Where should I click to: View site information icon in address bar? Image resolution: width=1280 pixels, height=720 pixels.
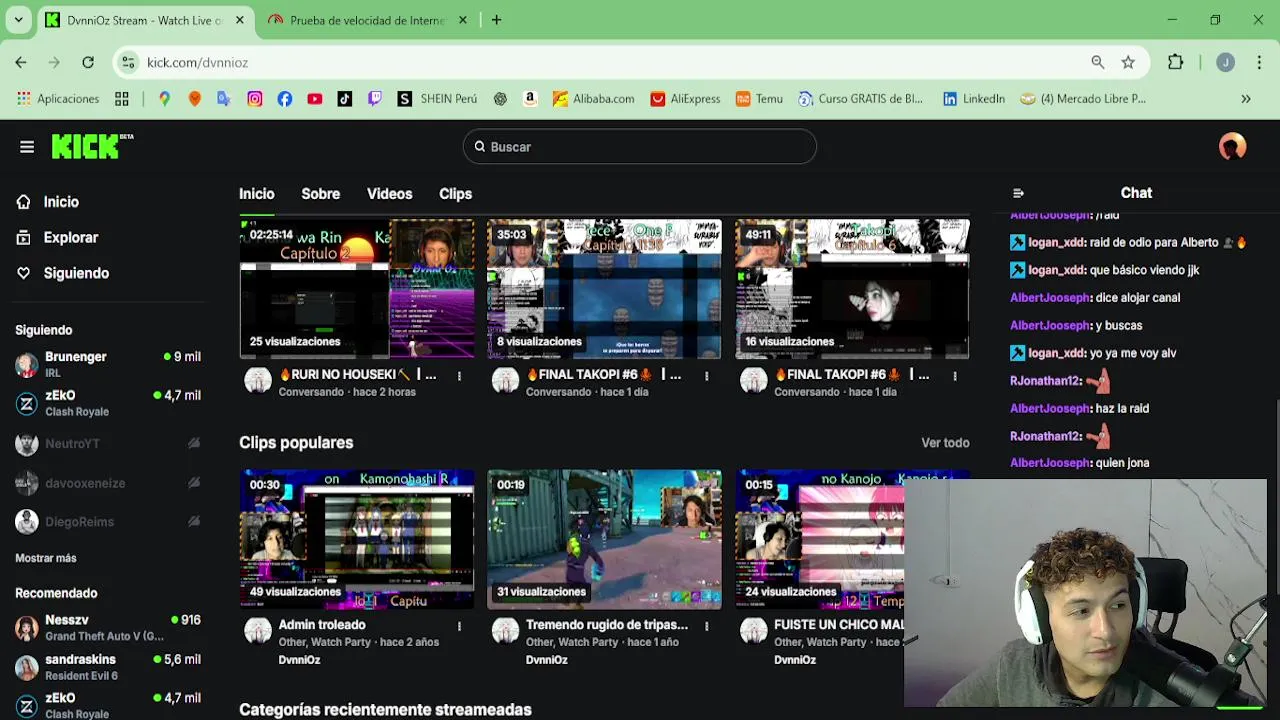click(x=128, y=62)
